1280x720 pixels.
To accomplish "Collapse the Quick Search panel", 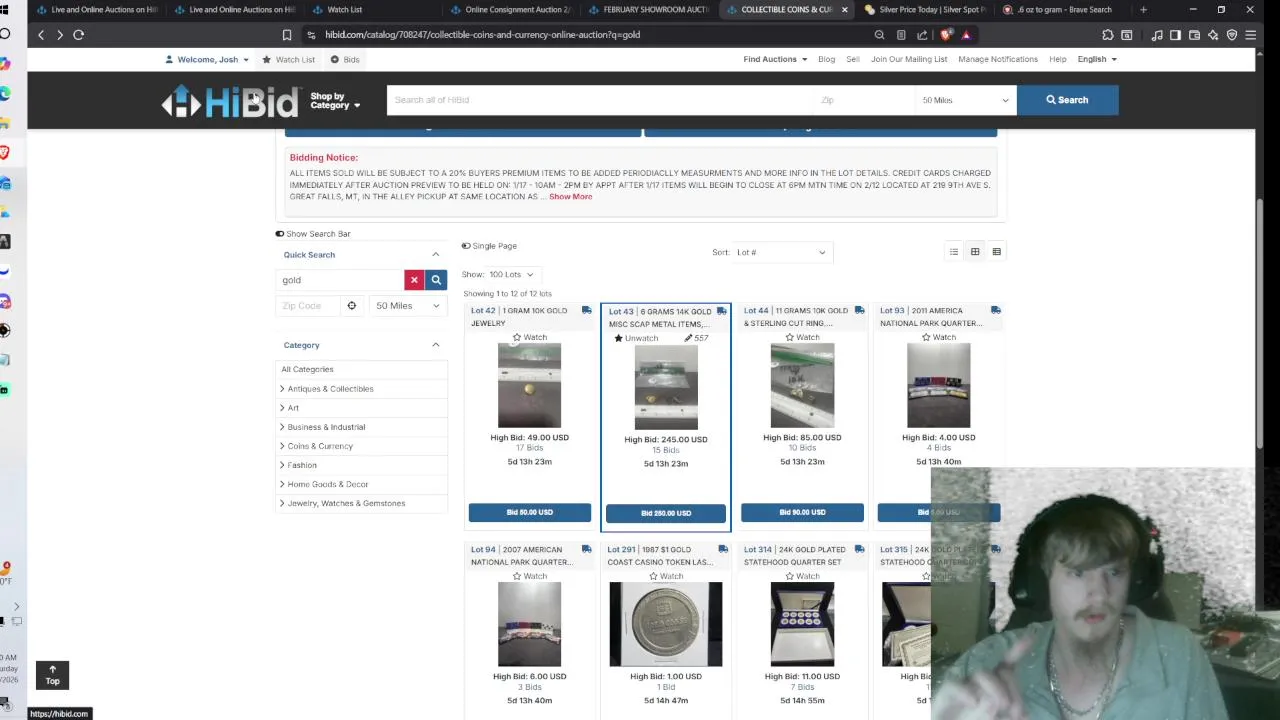I will (435, 255).
